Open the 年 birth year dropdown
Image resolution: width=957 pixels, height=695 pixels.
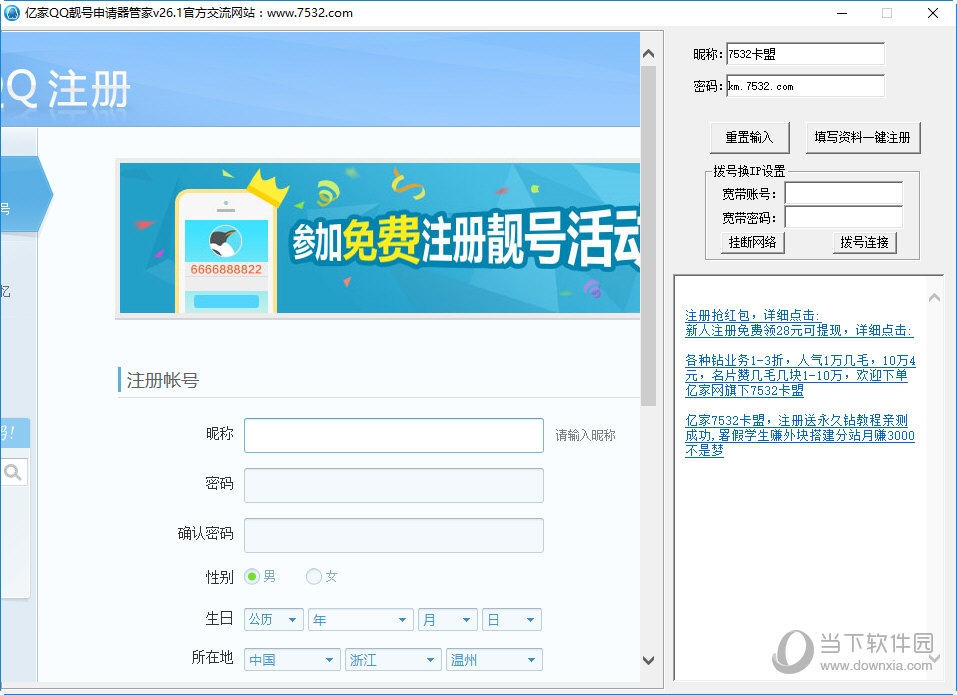pos(361,619)
